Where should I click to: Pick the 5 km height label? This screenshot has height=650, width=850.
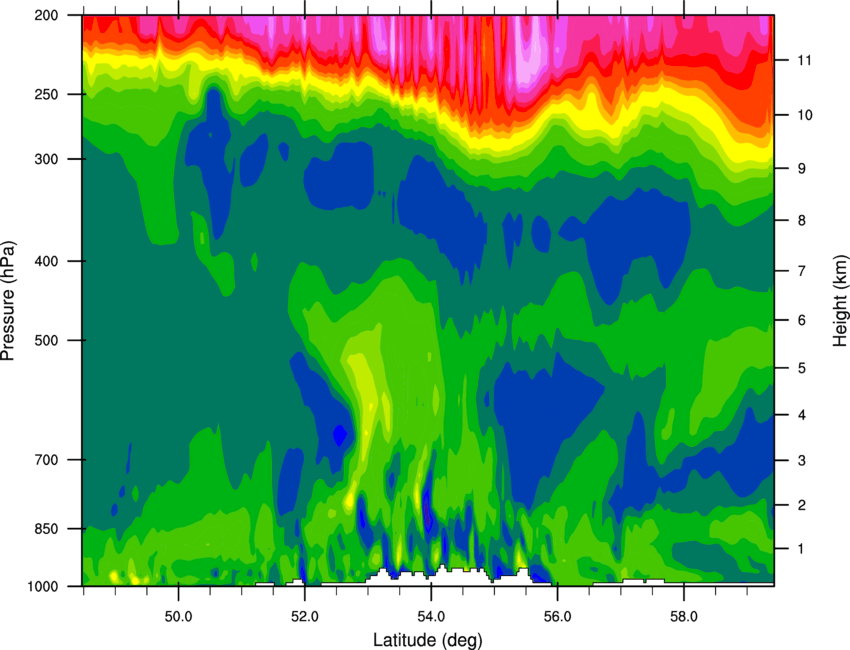[802, 368]
